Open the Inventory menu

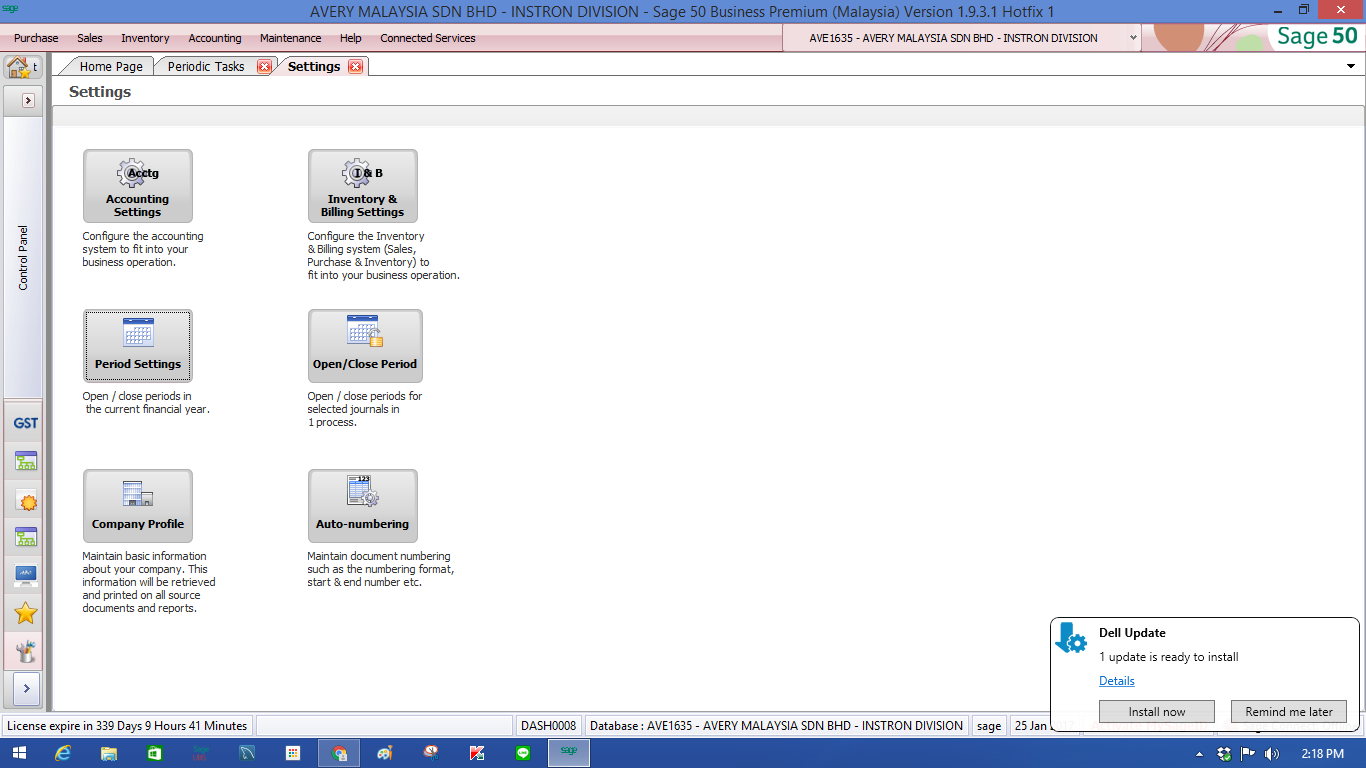tap(145, 38)
